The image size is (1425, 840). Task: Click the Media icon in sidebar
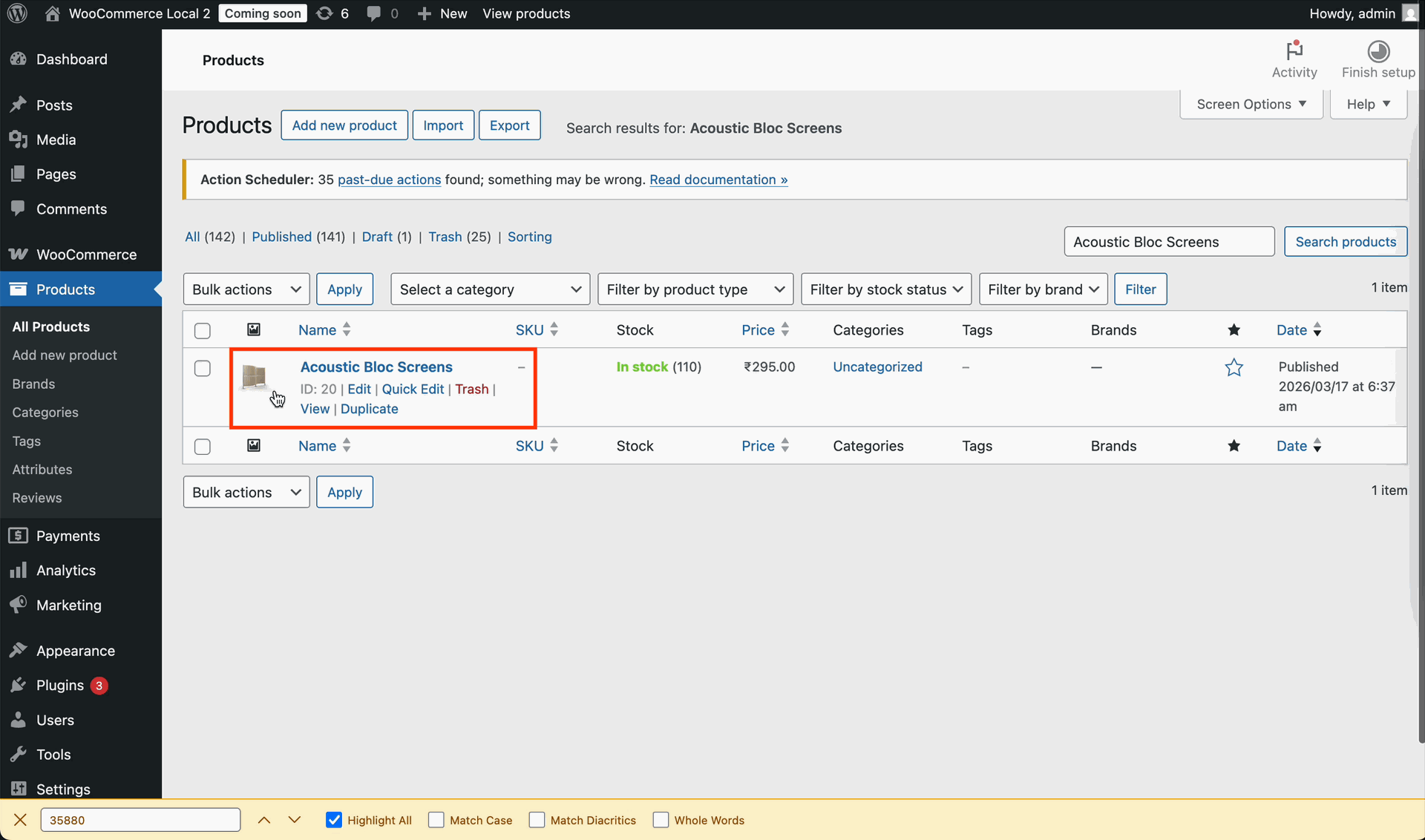pos(19,140)
